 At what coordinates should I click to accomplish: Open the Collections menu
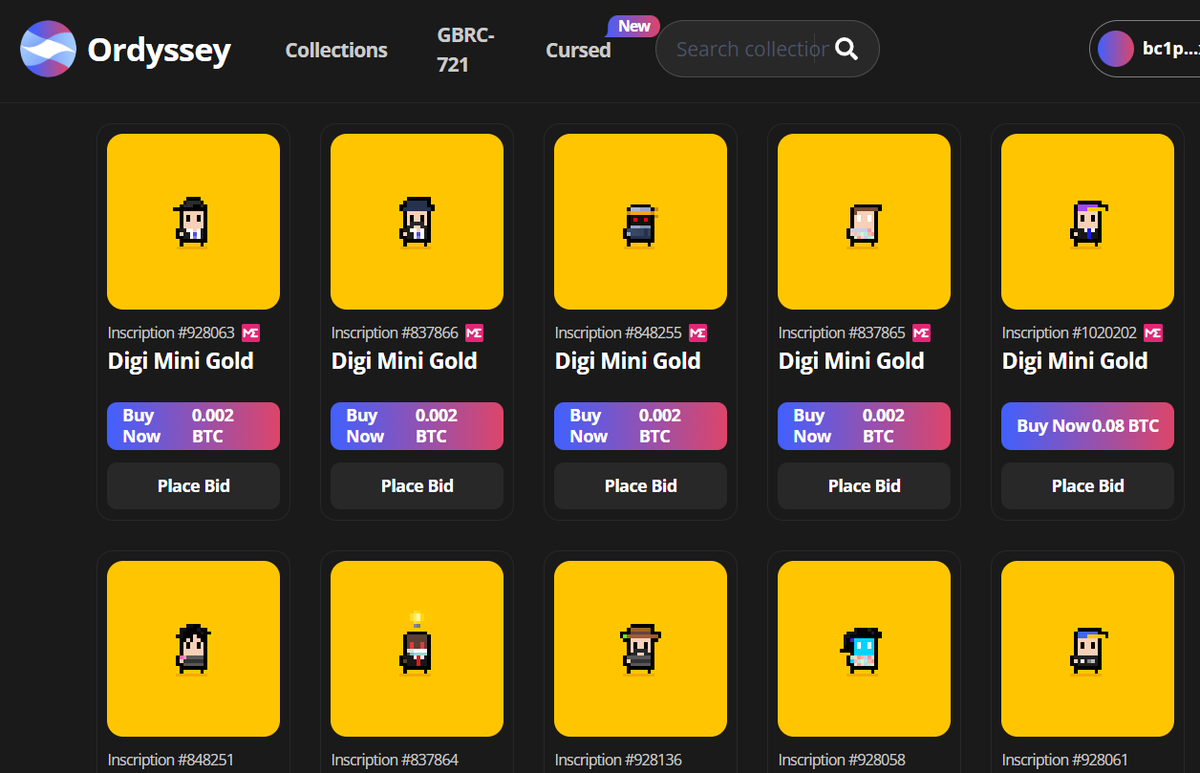click(x=336, y=50)
